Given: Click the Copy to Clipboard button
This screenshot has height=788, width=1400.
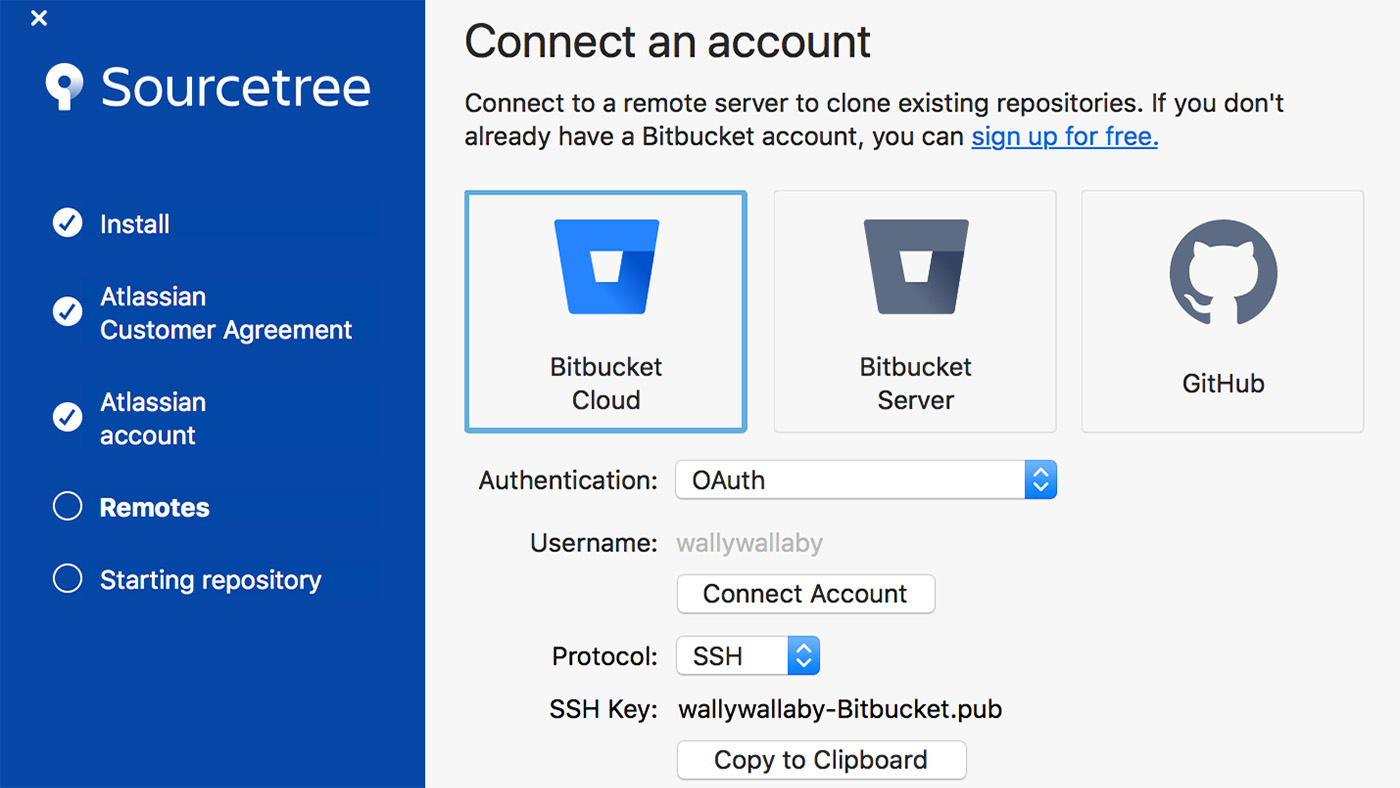Looking at the screenshot, I should (821, 760).
